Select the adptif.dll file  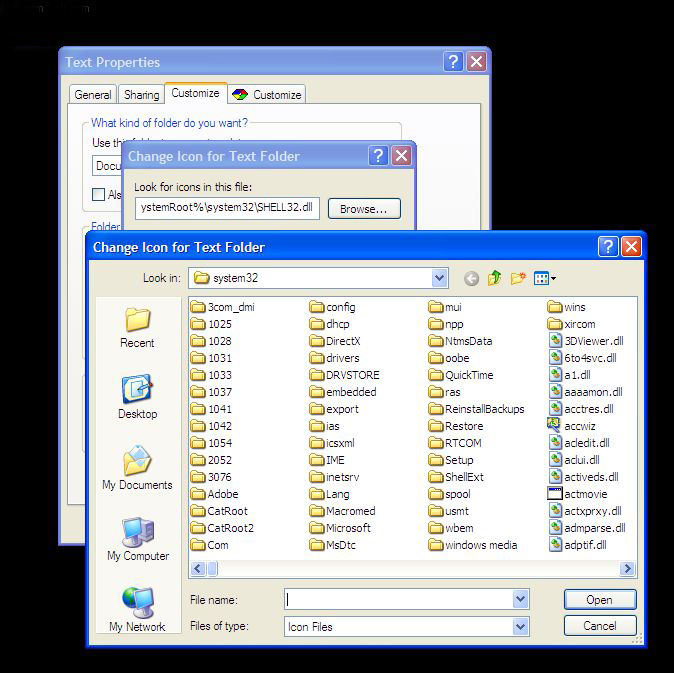(x=578, y=545)
